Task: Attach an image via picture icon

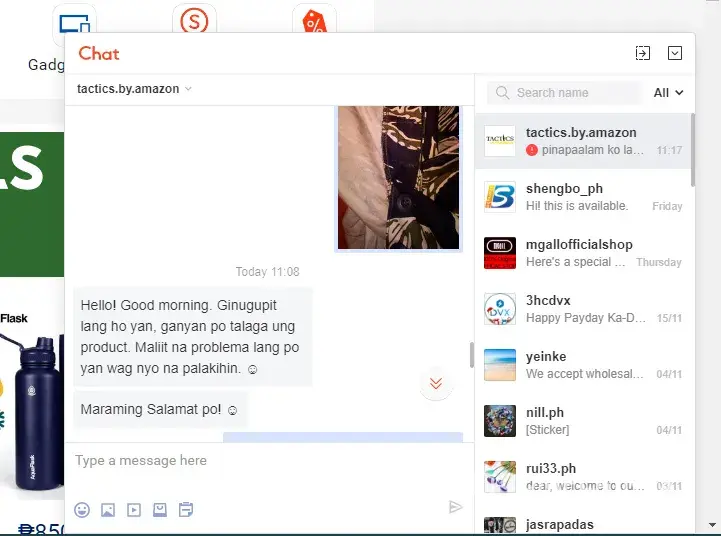Action: tap(108, 510)
